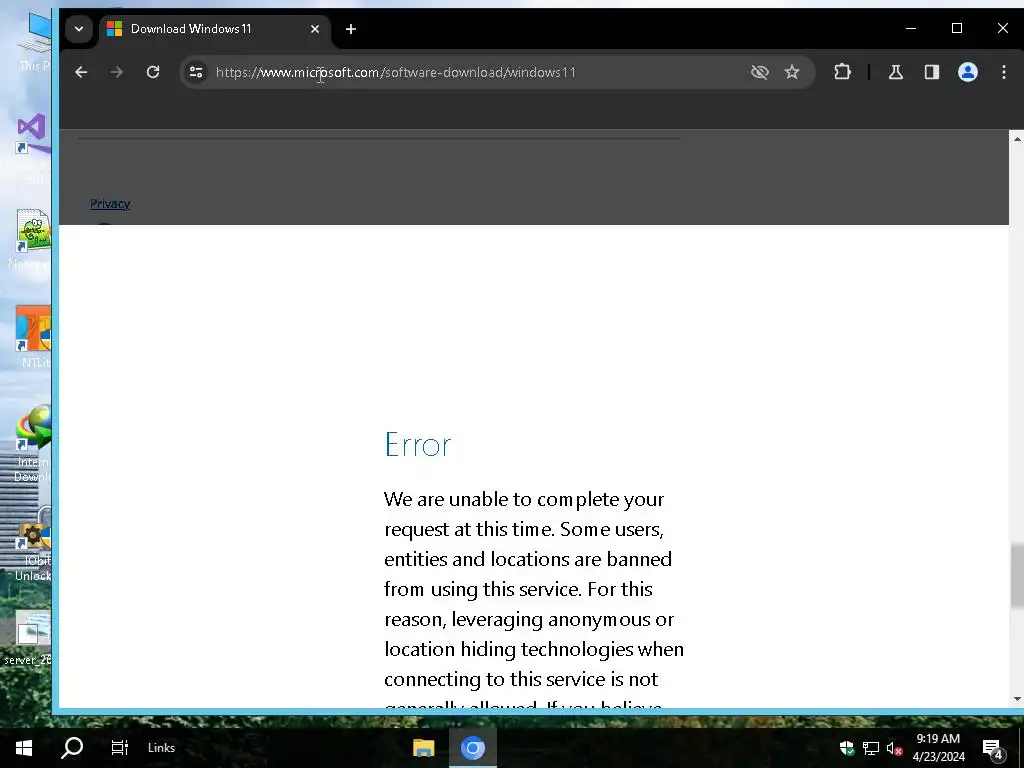
Task: Click the Error heading text
Action: [417, 445]
